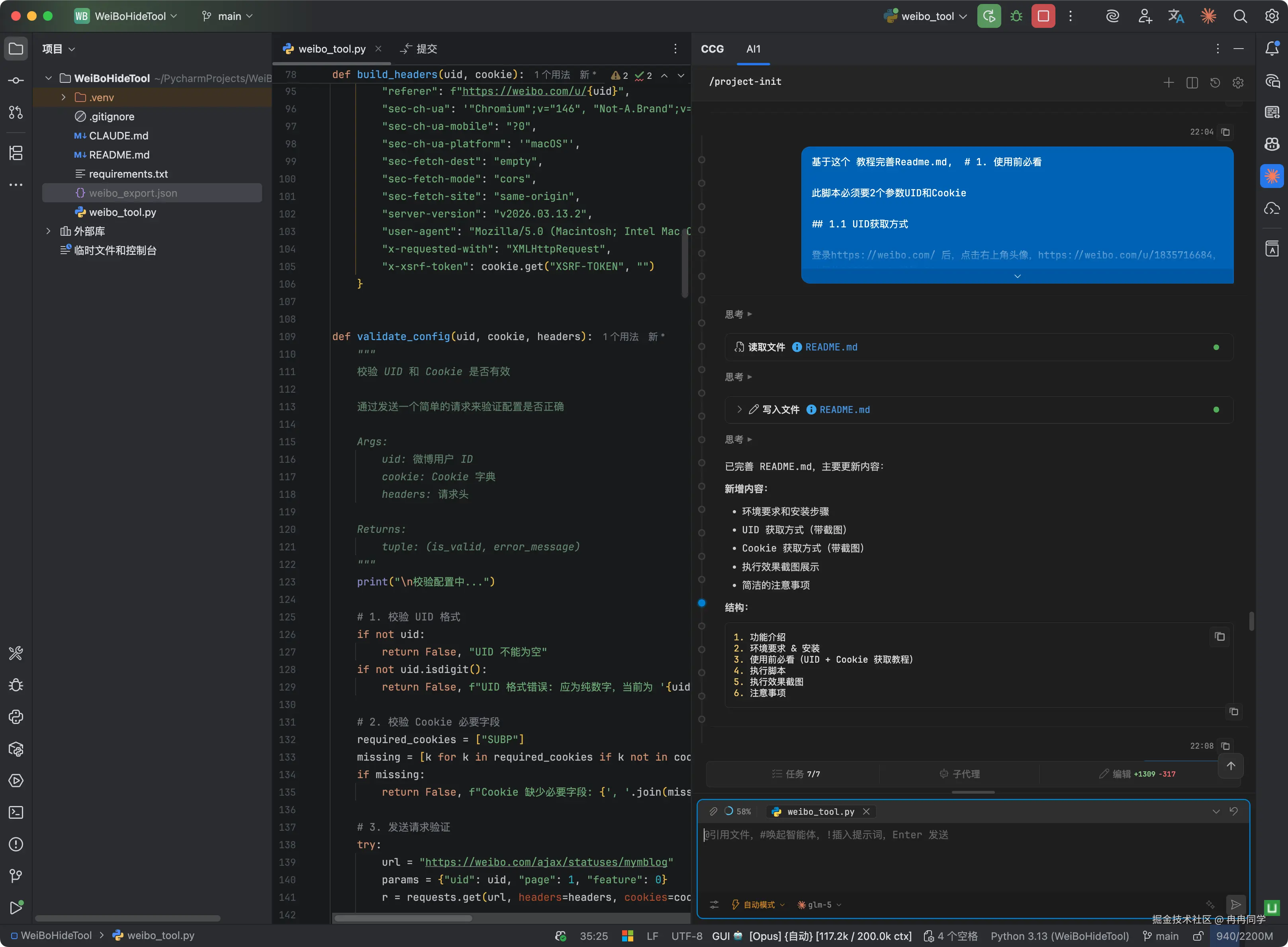Toggle the read-only lock icon in status bar

(x=1198, y=936)
